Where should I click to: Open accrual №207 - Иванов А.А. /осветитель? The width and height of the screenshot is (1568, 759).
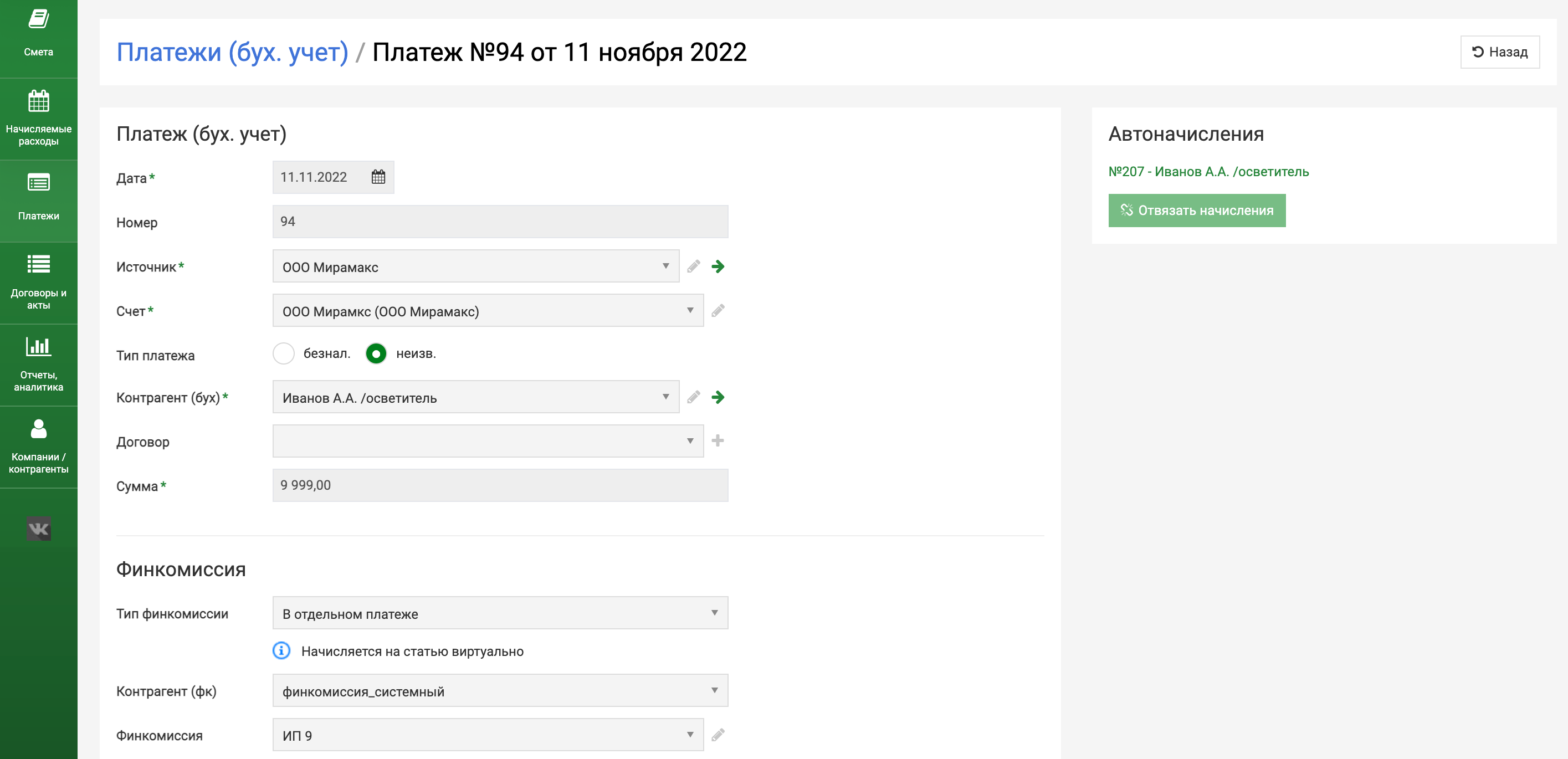point(1208,172)
